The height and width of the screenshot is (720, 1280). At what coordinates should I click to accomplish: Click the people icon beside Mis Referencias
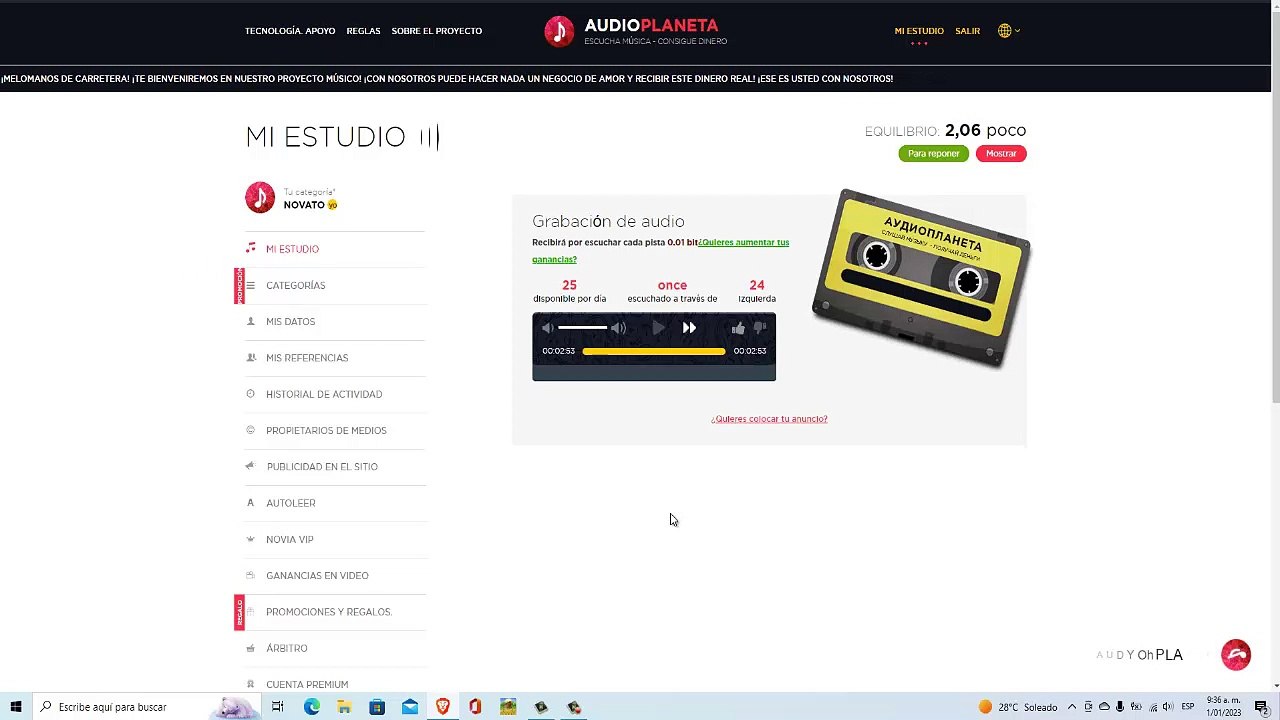click(x=250, y=357)
